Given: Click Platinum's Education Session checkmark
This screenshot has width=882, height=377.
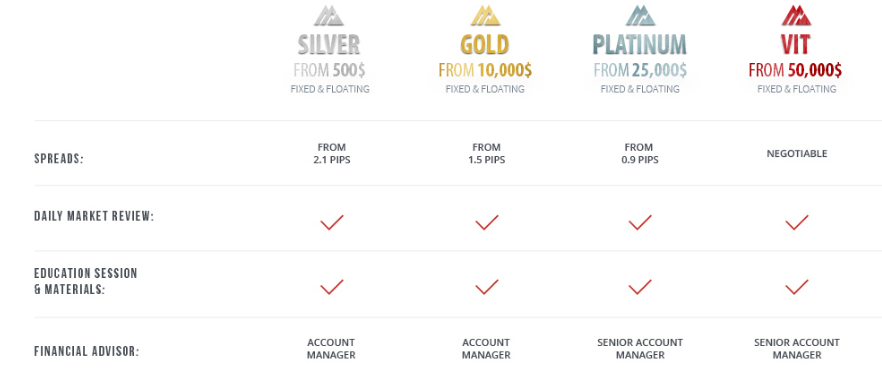Looking at the screenshot, I should (x=640, y=287).
